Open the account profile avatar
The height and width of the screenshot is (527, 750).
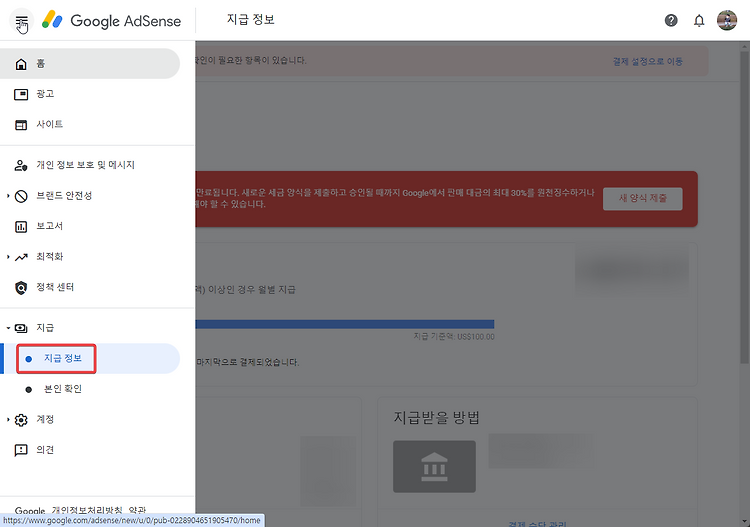tap(727, 21)
